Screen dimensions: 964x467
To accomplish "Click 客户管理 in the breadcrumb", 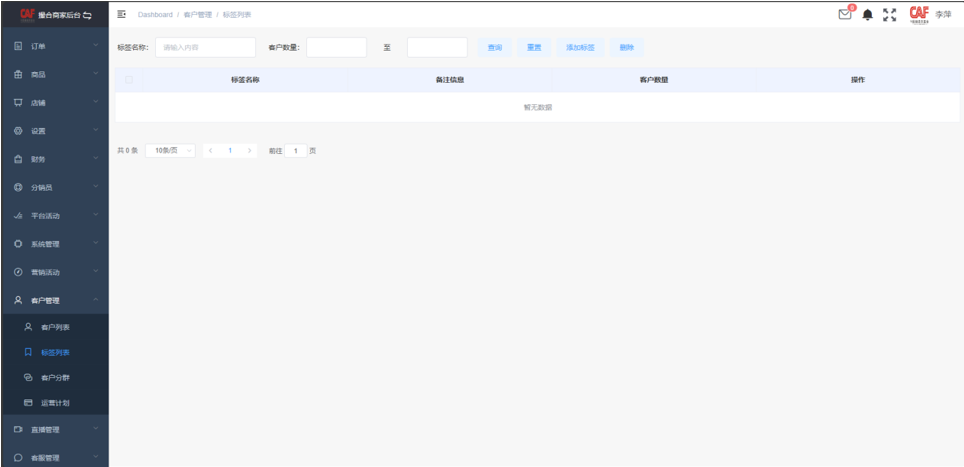I will pos(197,15).
